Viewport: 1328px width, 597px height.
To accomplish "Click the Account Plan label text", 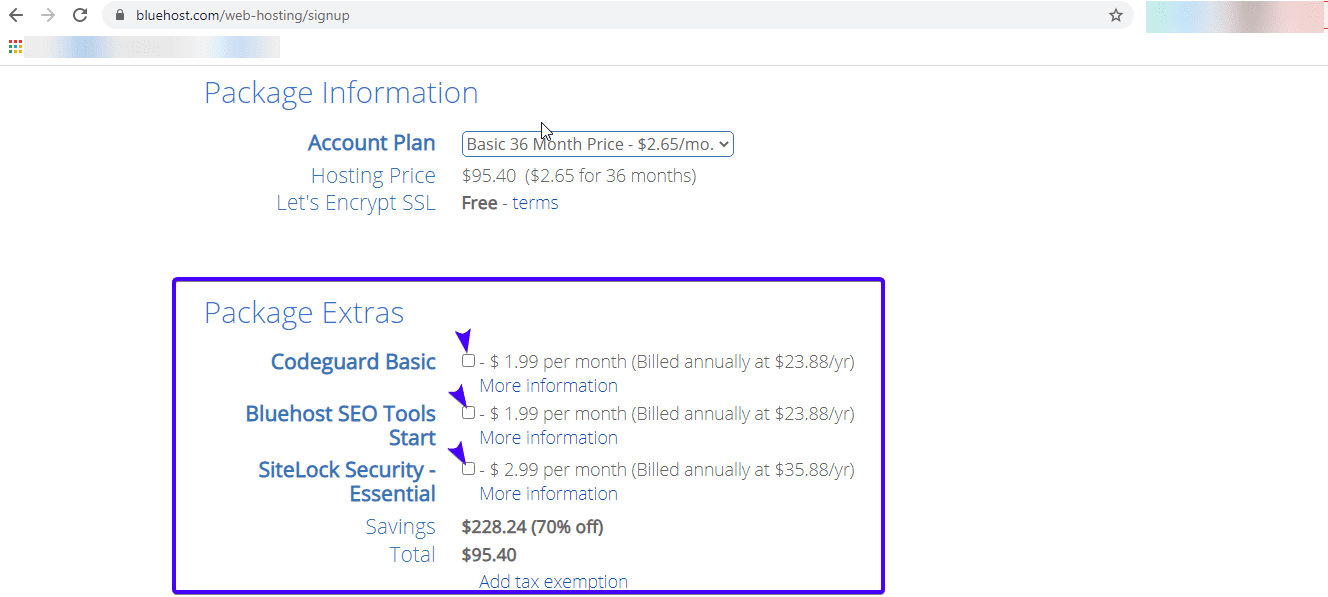I will pos(371,143).
